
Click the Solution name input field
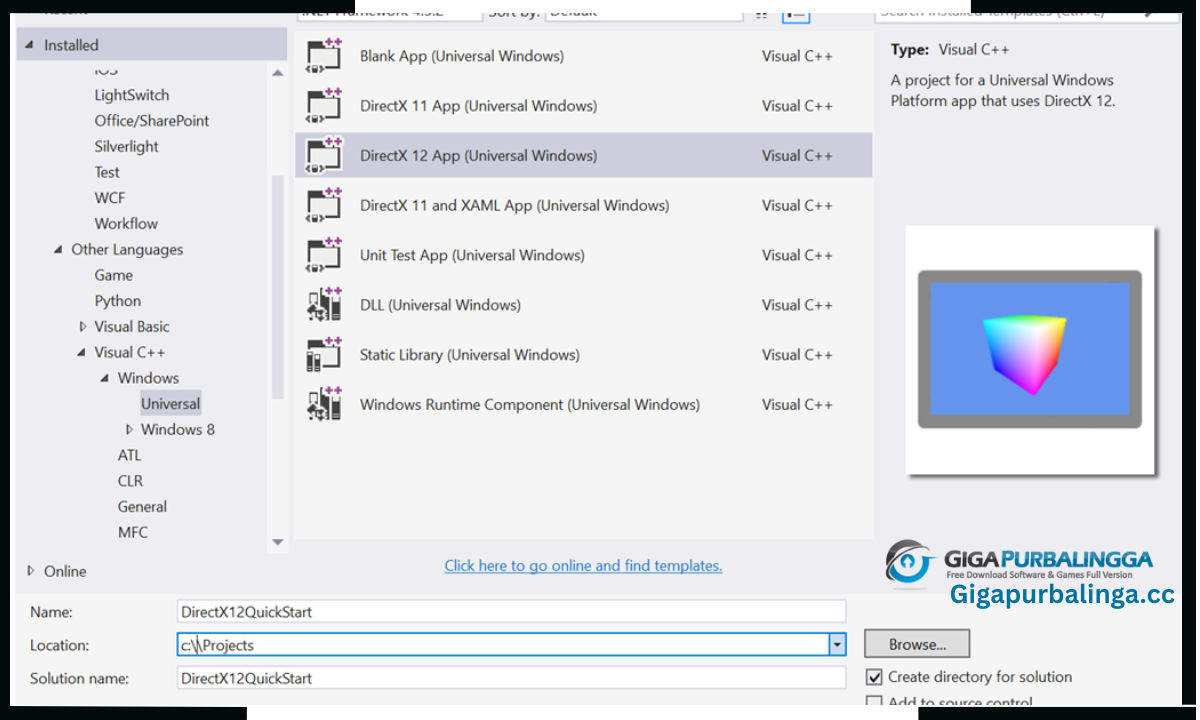tap(511, 678)
